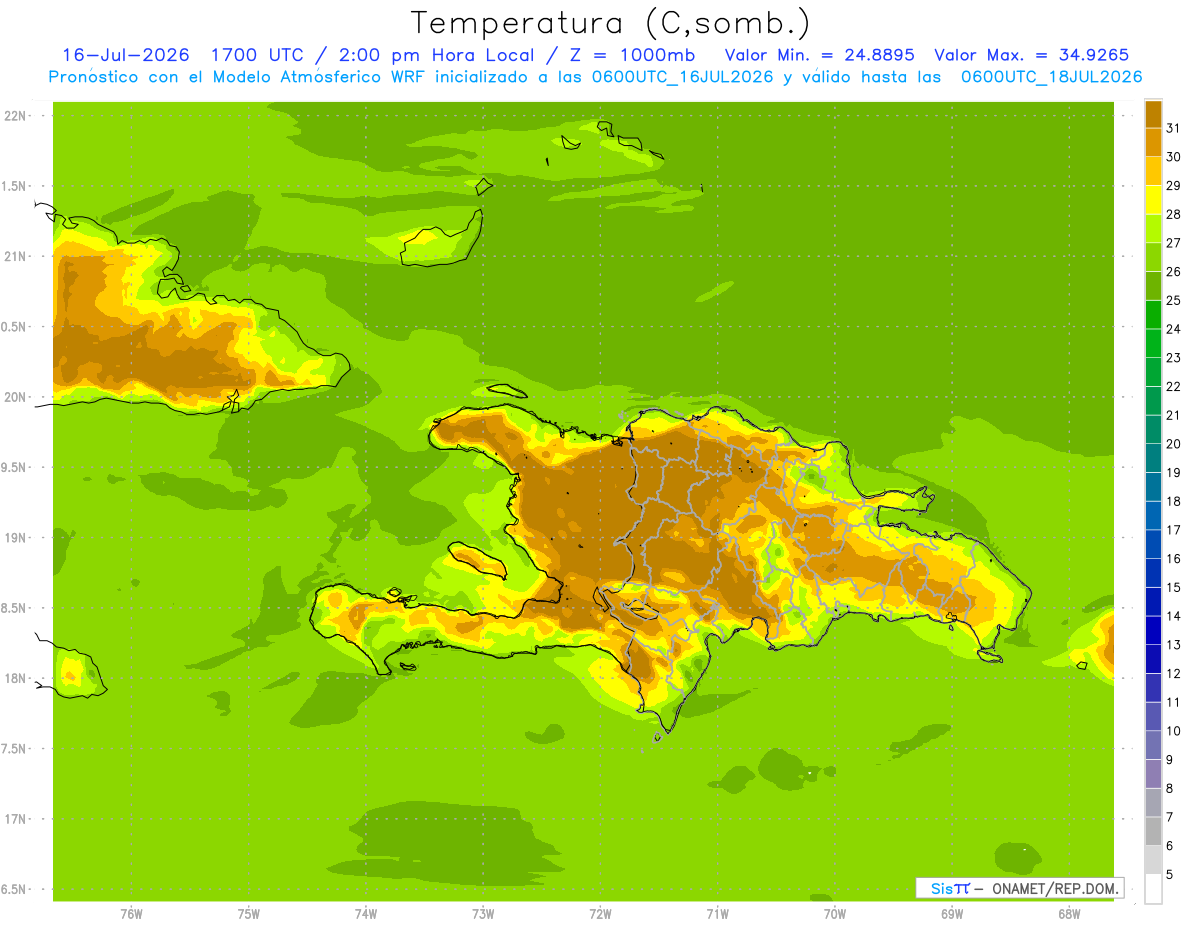Click the "22N" latitude axis label
Screen dimensions: 1200x927
pos(15,115)
